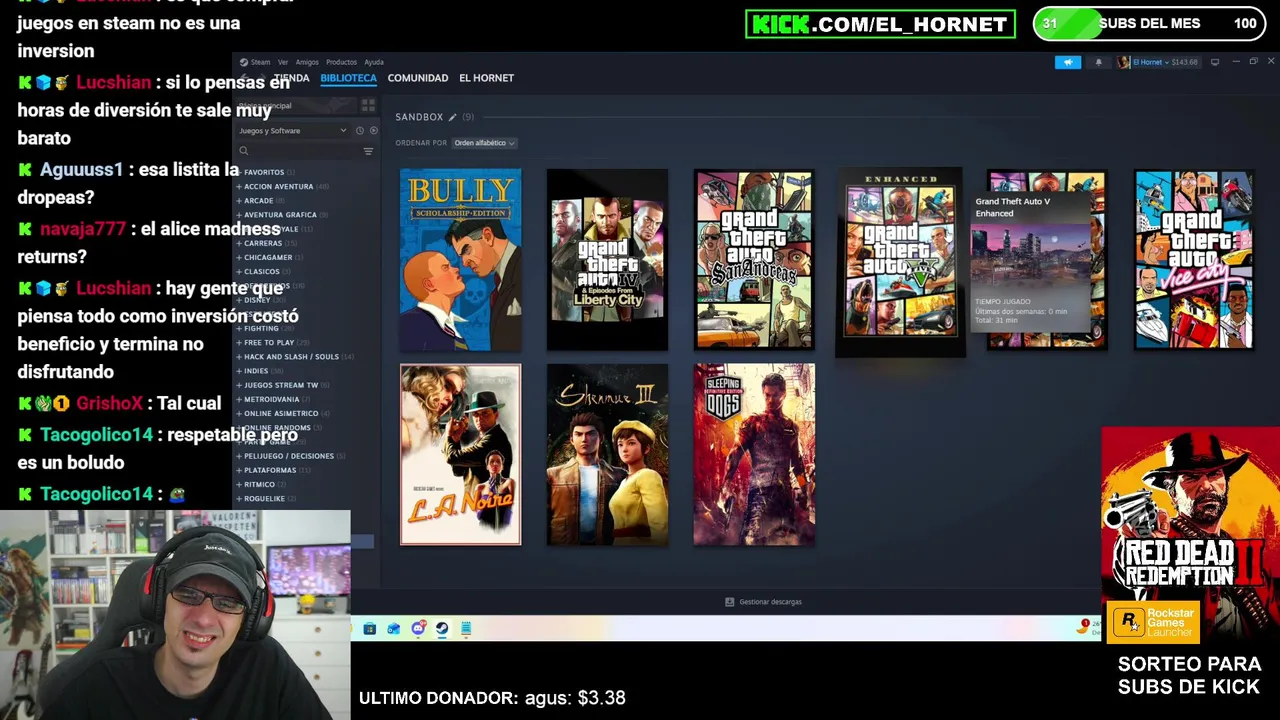
Task: Expand the CARRERAS collection
Action: pos(266,243)
